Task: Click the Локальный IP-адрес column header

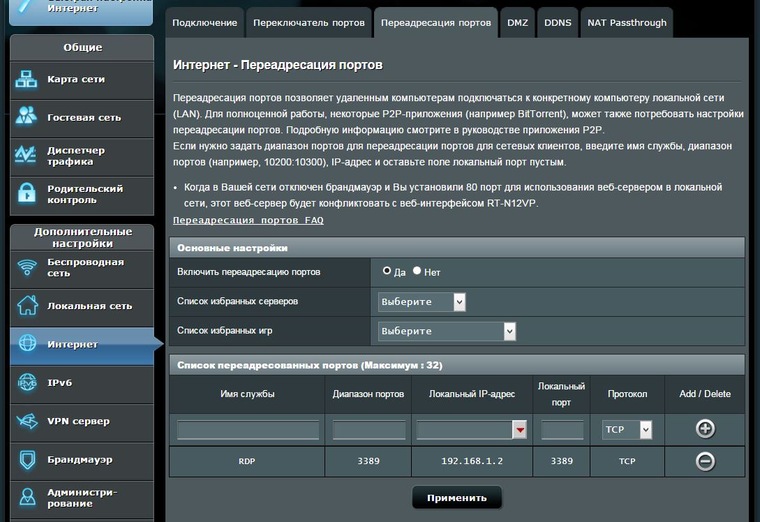Action: tap(472, 394)
